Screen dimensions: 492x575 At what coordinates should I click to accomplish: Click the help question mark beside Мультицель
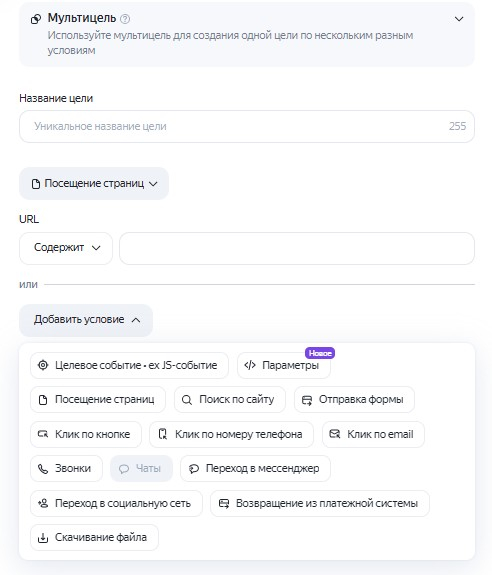coord(125,19)
